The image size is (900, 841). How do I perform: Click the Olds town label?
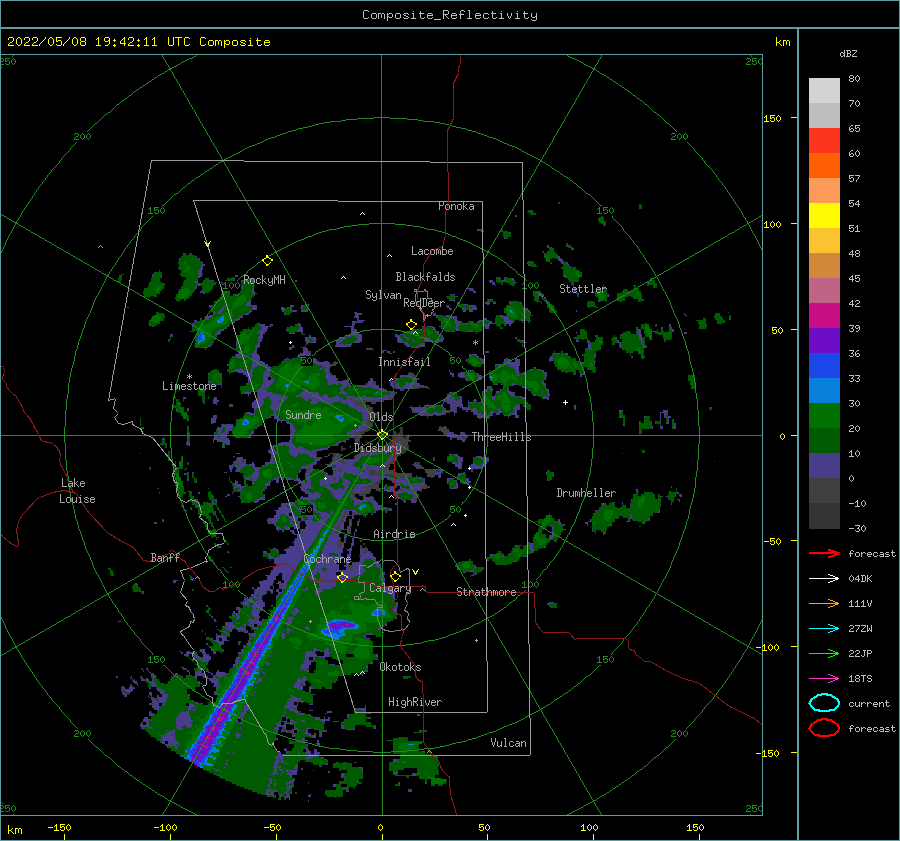(x=381, y=417)
